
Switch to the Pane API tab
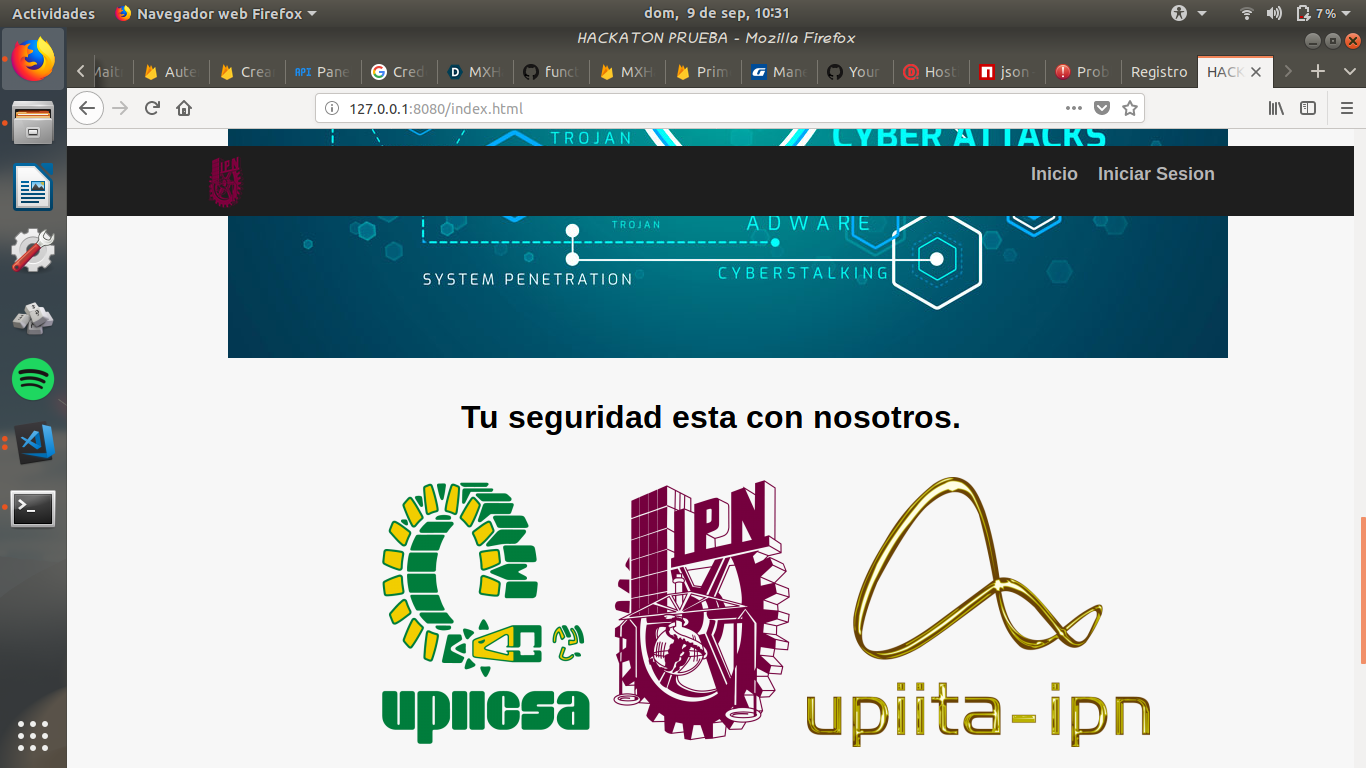click(323, 72)
